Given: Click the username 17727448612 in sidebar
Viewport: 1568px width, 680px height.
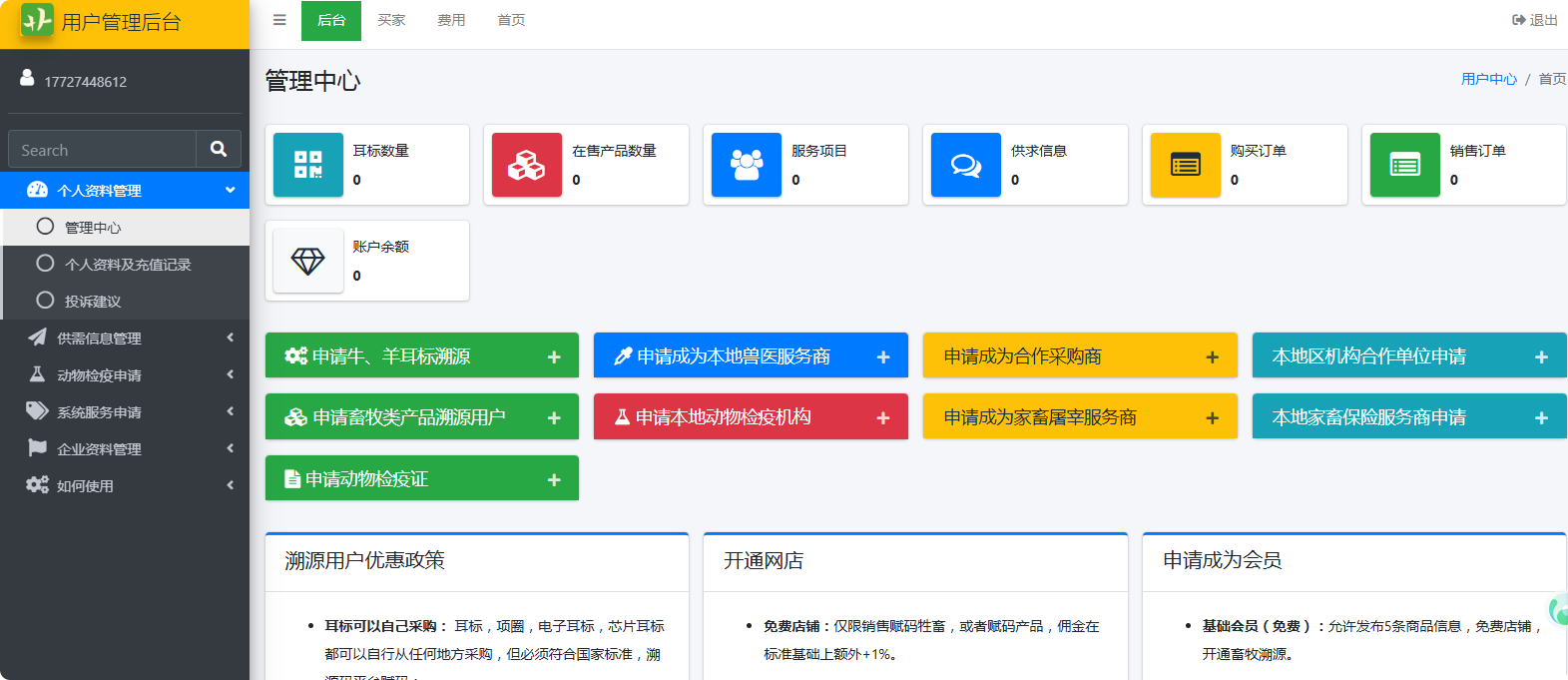Looking at the screenshot, I should coord(86,82).
